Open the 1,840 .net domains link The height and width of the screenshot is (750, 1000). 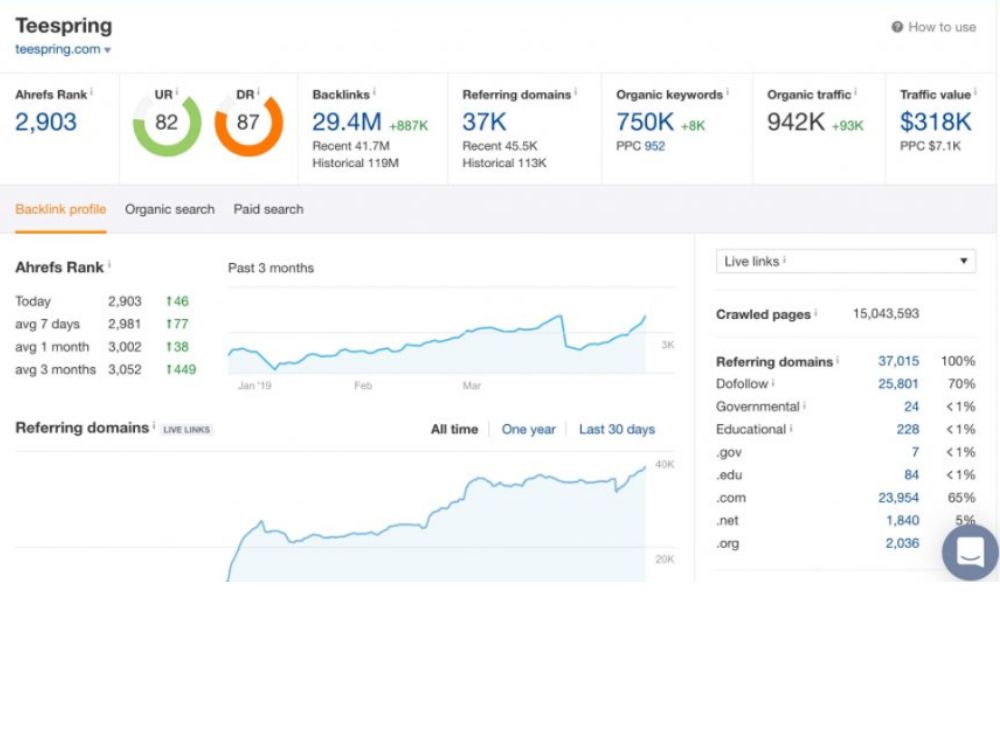click(902, 520)
